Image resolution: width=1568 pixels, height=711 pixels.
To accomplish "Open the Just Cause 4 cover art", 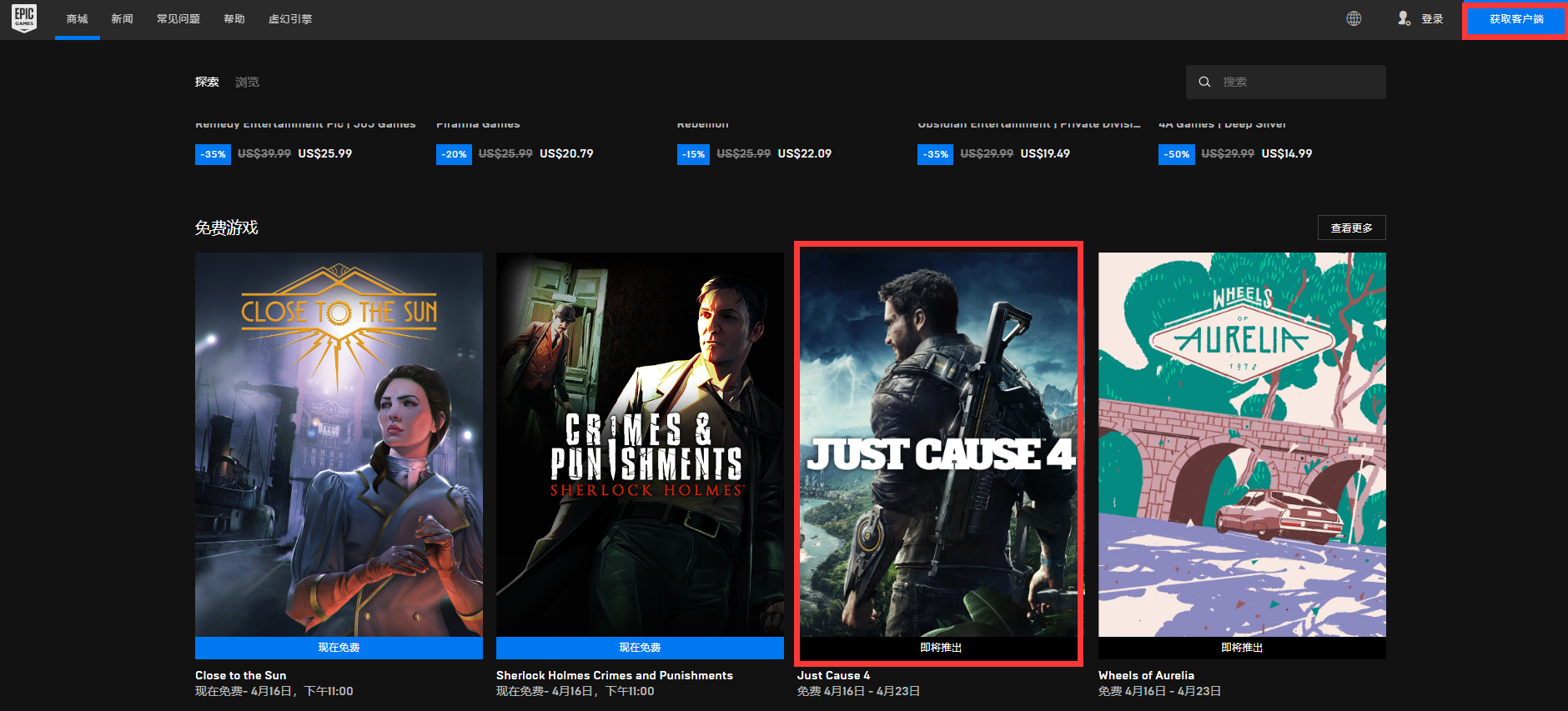I will 939,444.
